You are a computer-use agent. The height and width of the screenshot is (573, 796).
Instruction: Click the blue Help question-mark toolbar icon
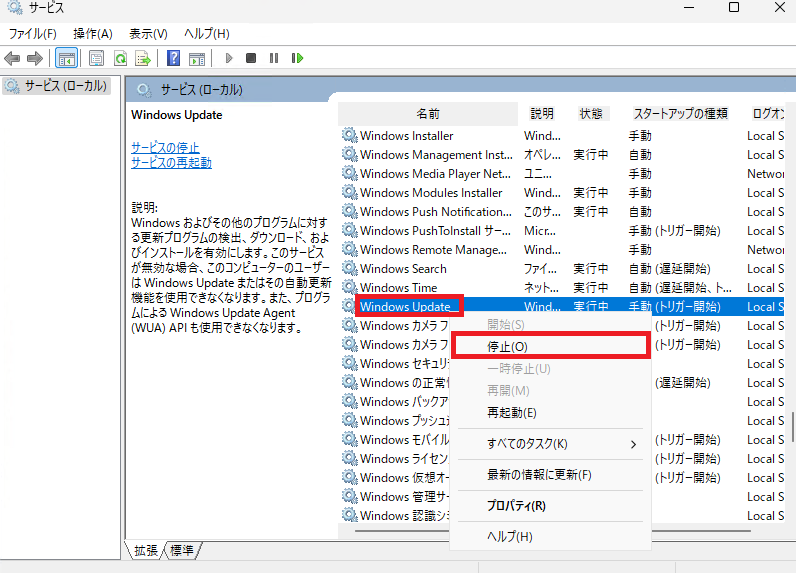(173, 59)
